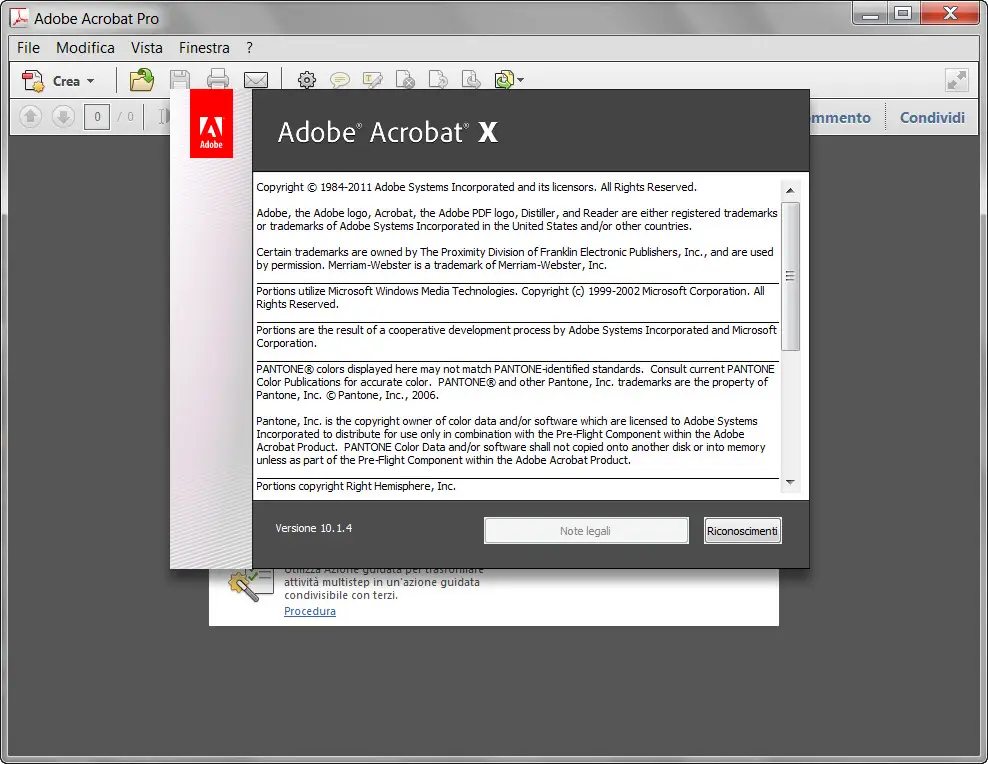Viewport: 988px width, 764px height.
Task: Click the Note legali button
Action: click(x=586, y=530)
